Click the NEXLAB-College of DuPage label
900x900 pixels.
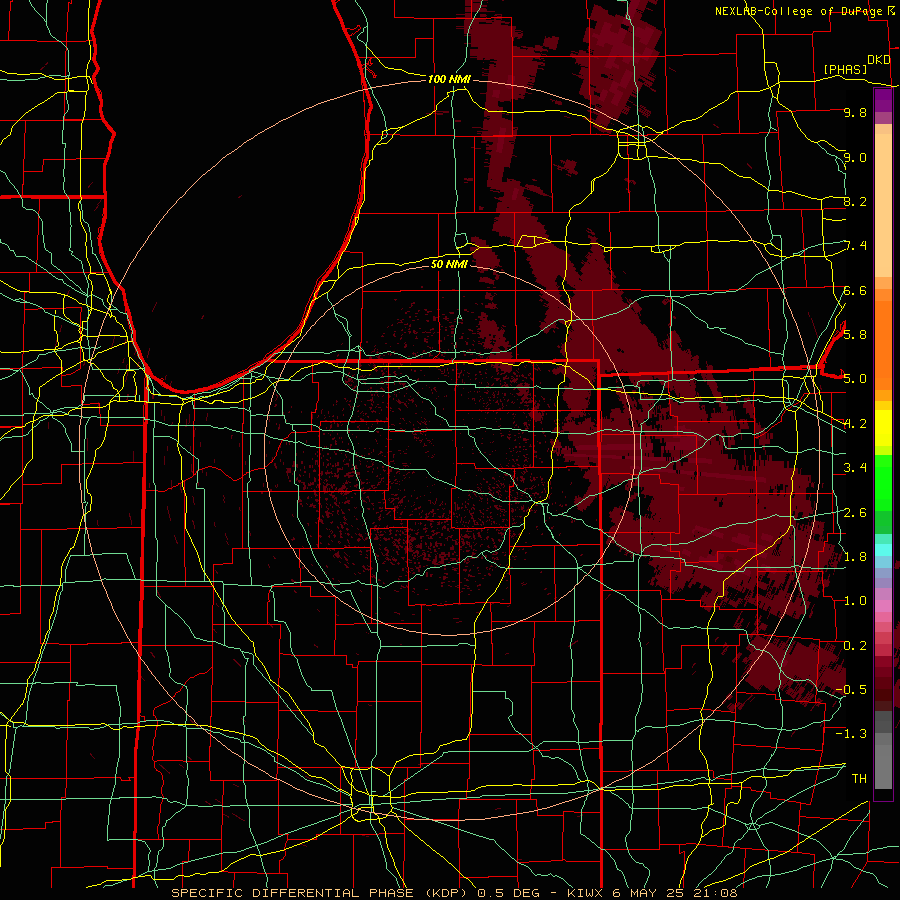coord(798,11)
